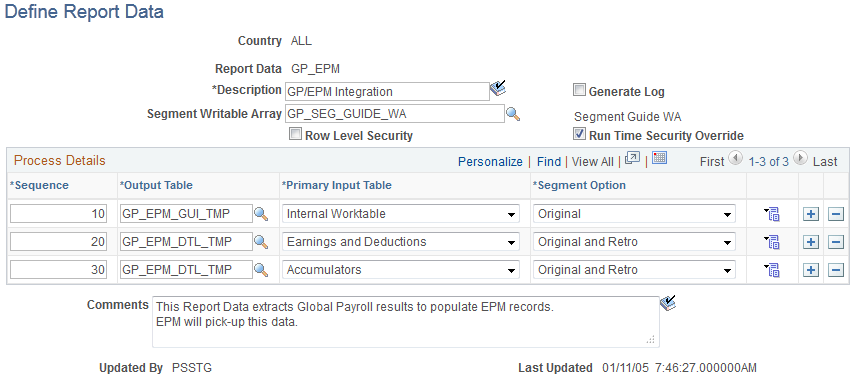Image resolution: width=854 pixels, height=377 pixels.
Task: Enable Row Level Security checkbox
Action: tap(295, 134)
